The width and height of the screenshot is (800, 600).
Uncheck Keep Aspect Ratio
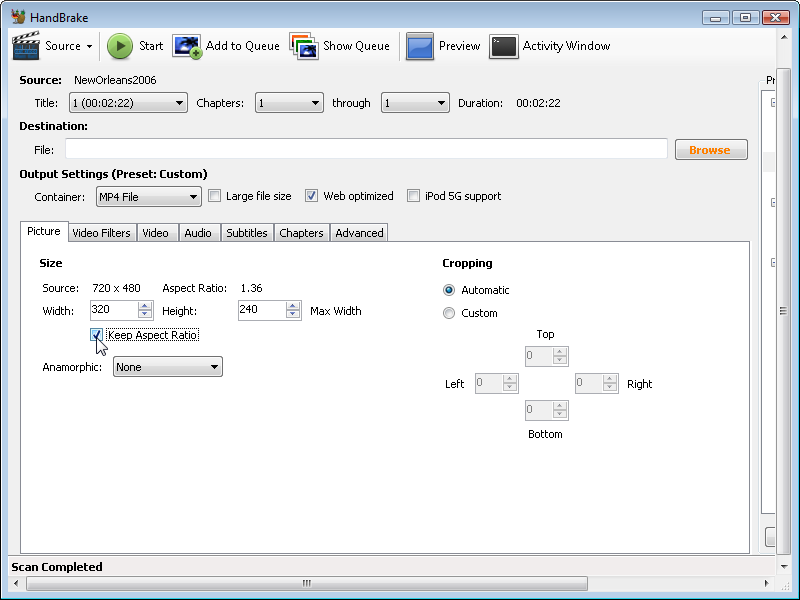[x=97, y=335]
